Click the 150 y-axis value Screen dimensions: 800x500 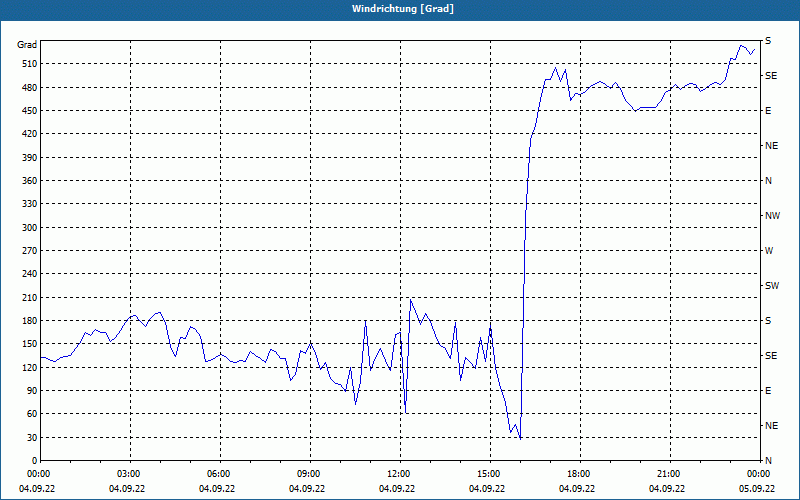30,344
